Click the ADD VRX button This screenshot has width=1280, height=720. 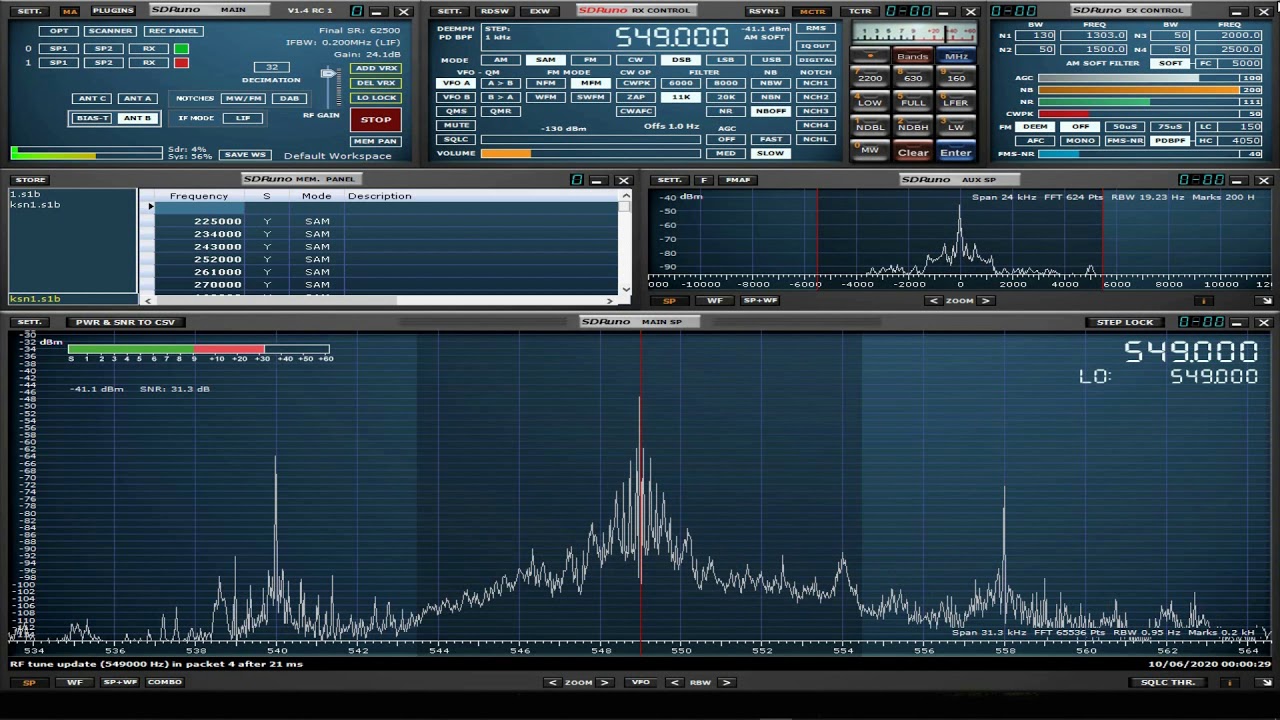pyautogui.click(x=376, y=68)
